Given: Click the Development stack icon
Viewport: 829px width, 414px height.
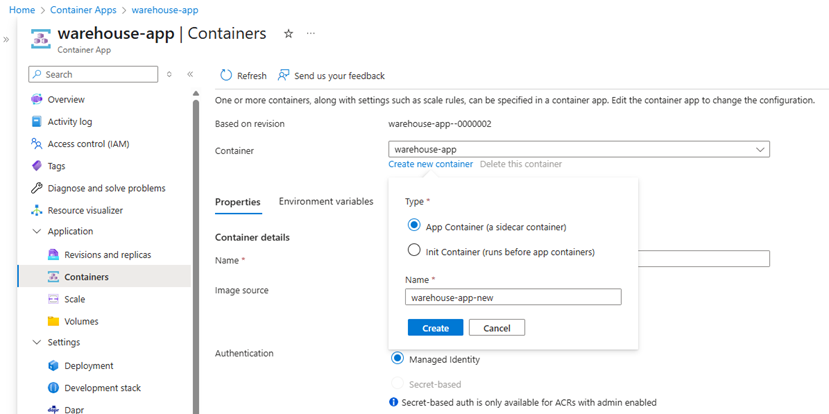Looking at the screenshot, I should 53,388.
